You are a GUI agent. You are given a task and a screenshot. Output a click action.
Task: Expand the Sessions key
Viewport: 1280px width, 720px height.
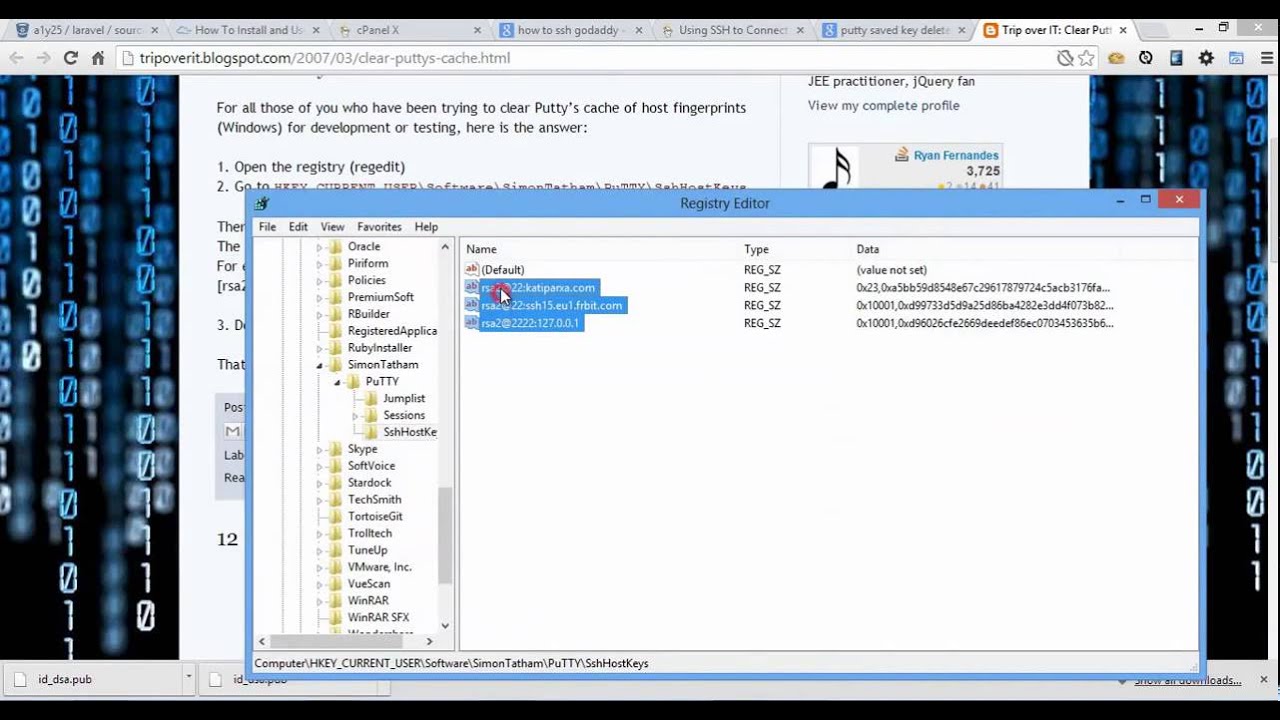[x=355, y=415]
